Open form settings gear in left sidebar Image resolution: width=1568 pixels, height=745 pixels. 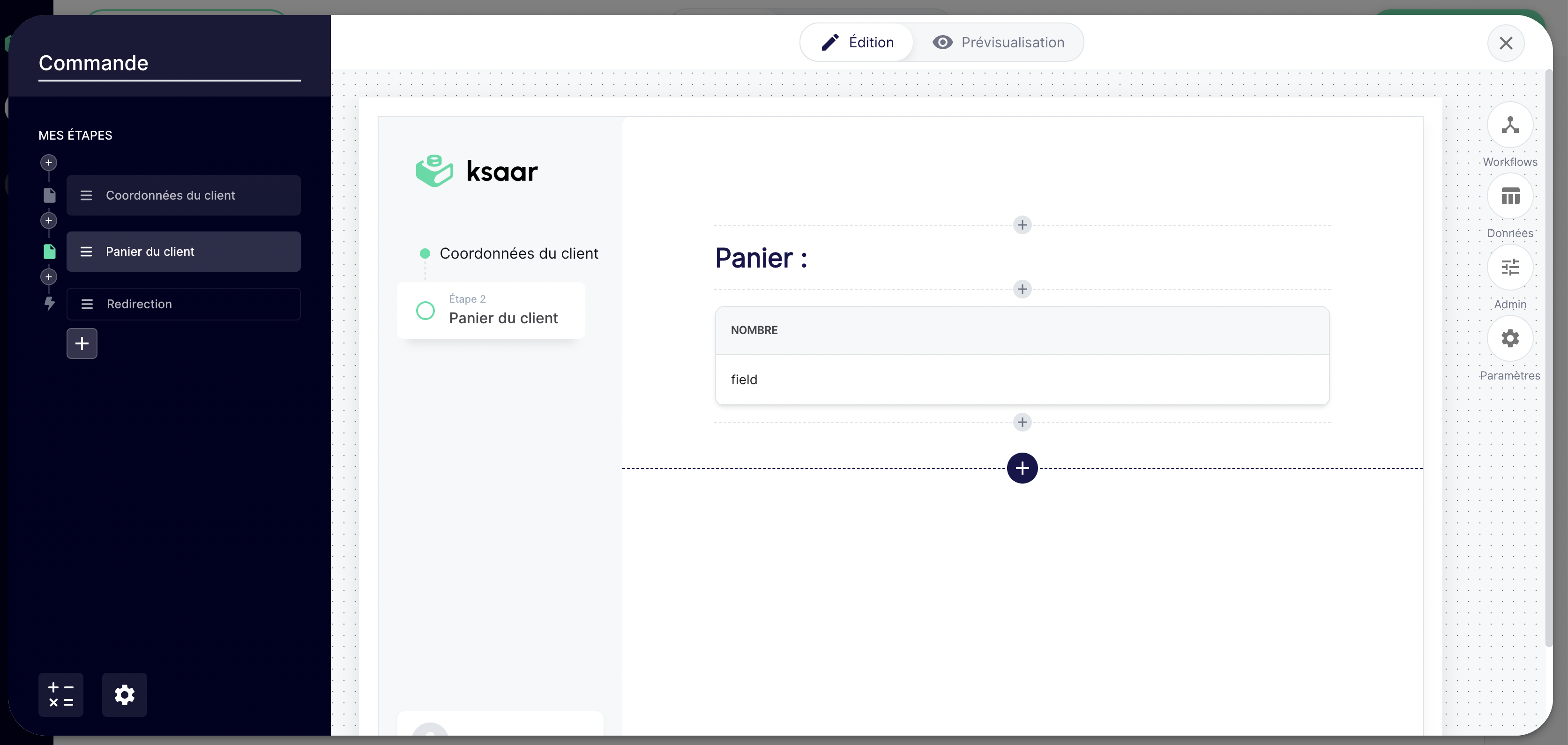(x=125, y=694)
